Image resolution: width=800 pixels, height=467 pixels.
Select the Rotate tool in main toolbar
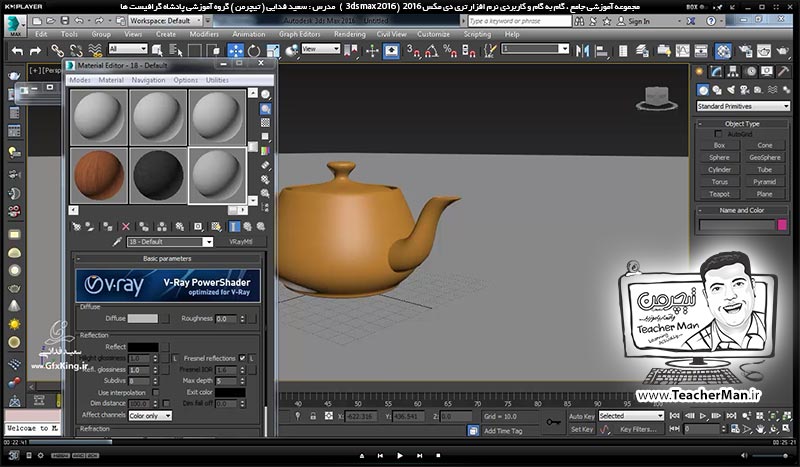point(254,51)
